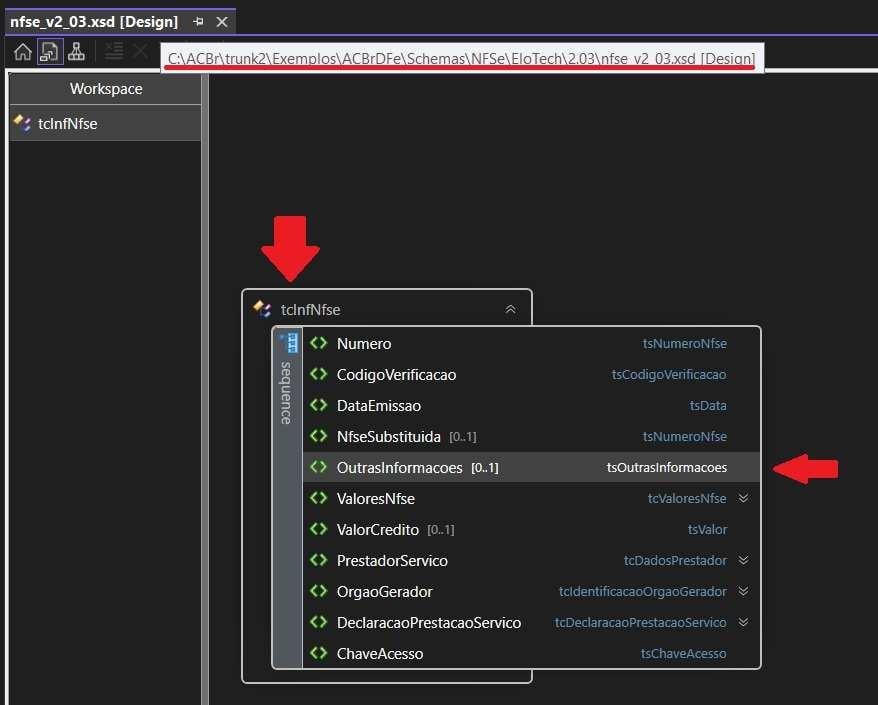
Task: Click the [0..1] cardinality on NfseSubstituida
Action: point(463,437)
